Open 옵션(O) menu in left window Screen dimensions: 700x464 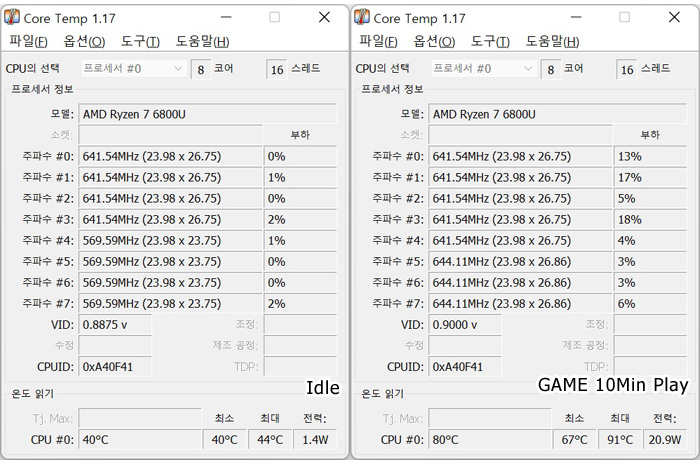(84, 41)
